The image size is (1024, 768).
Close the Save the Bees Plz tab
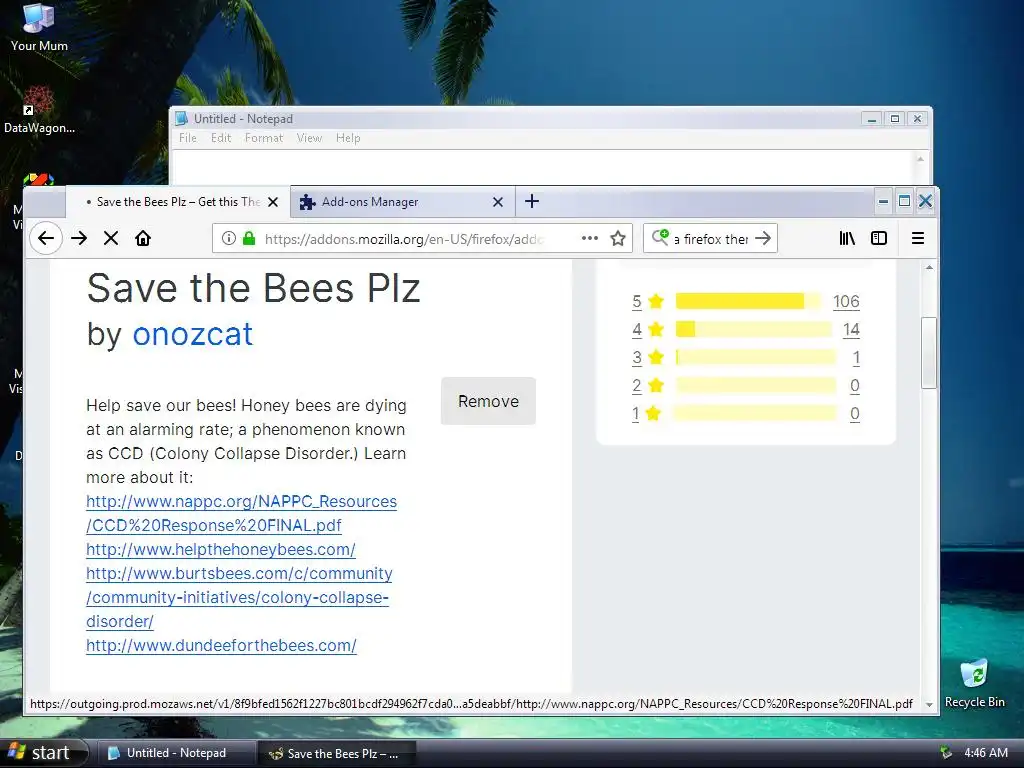pyautogui.click(x=273, y=202)
